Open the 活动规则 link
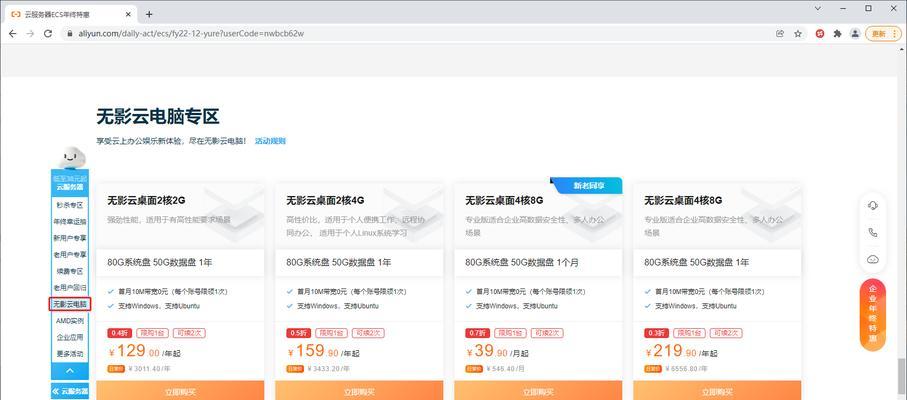 click(x=270, y=140)
